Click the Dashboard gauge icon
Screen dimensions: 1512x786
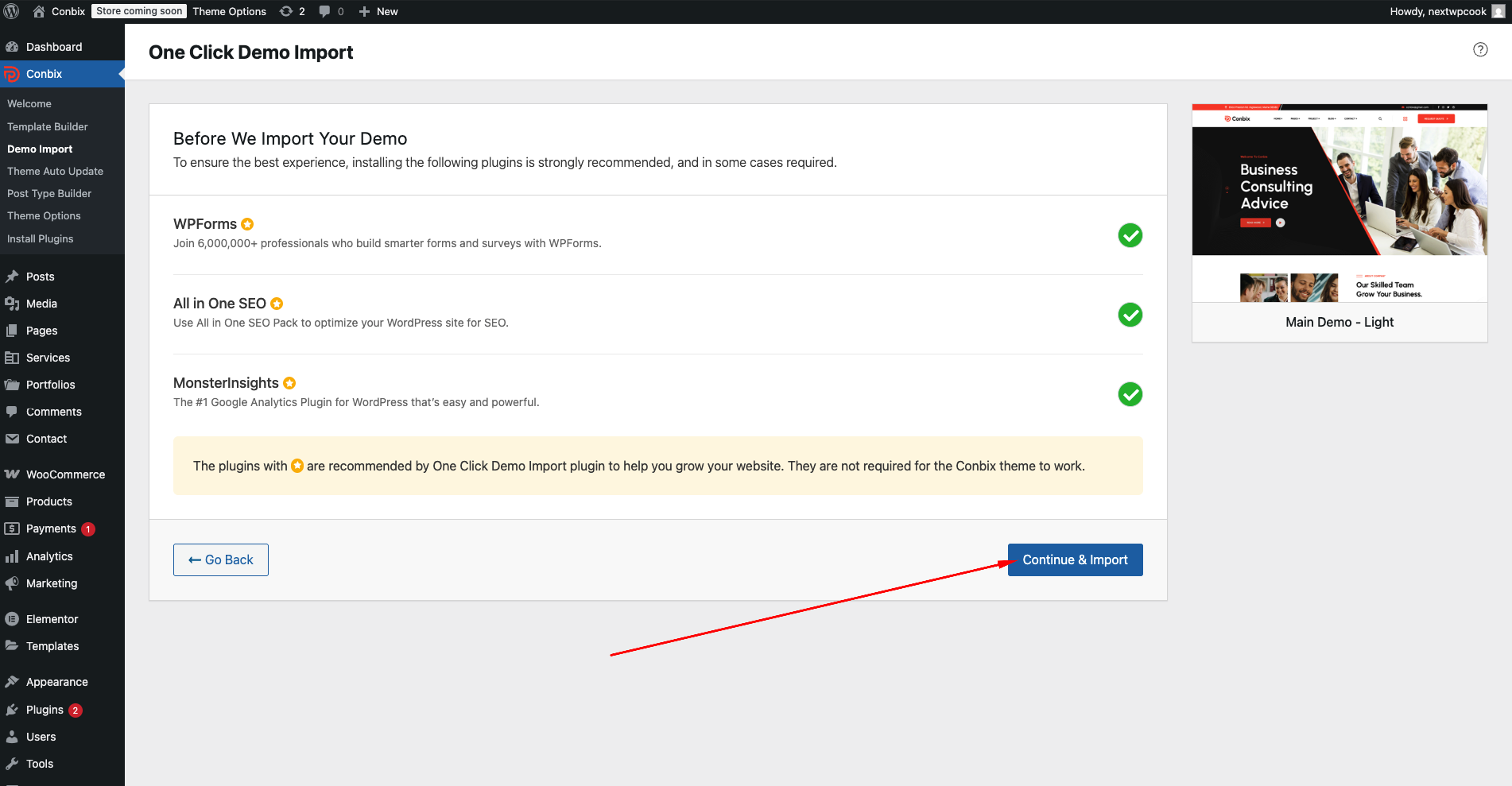pos(12,47)
